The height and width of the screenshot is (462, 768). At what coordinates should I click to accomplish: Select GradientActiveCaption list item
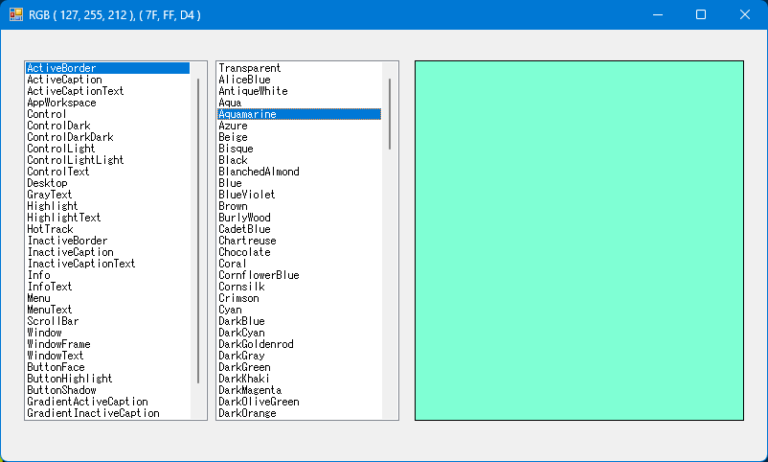coord(93,401)
